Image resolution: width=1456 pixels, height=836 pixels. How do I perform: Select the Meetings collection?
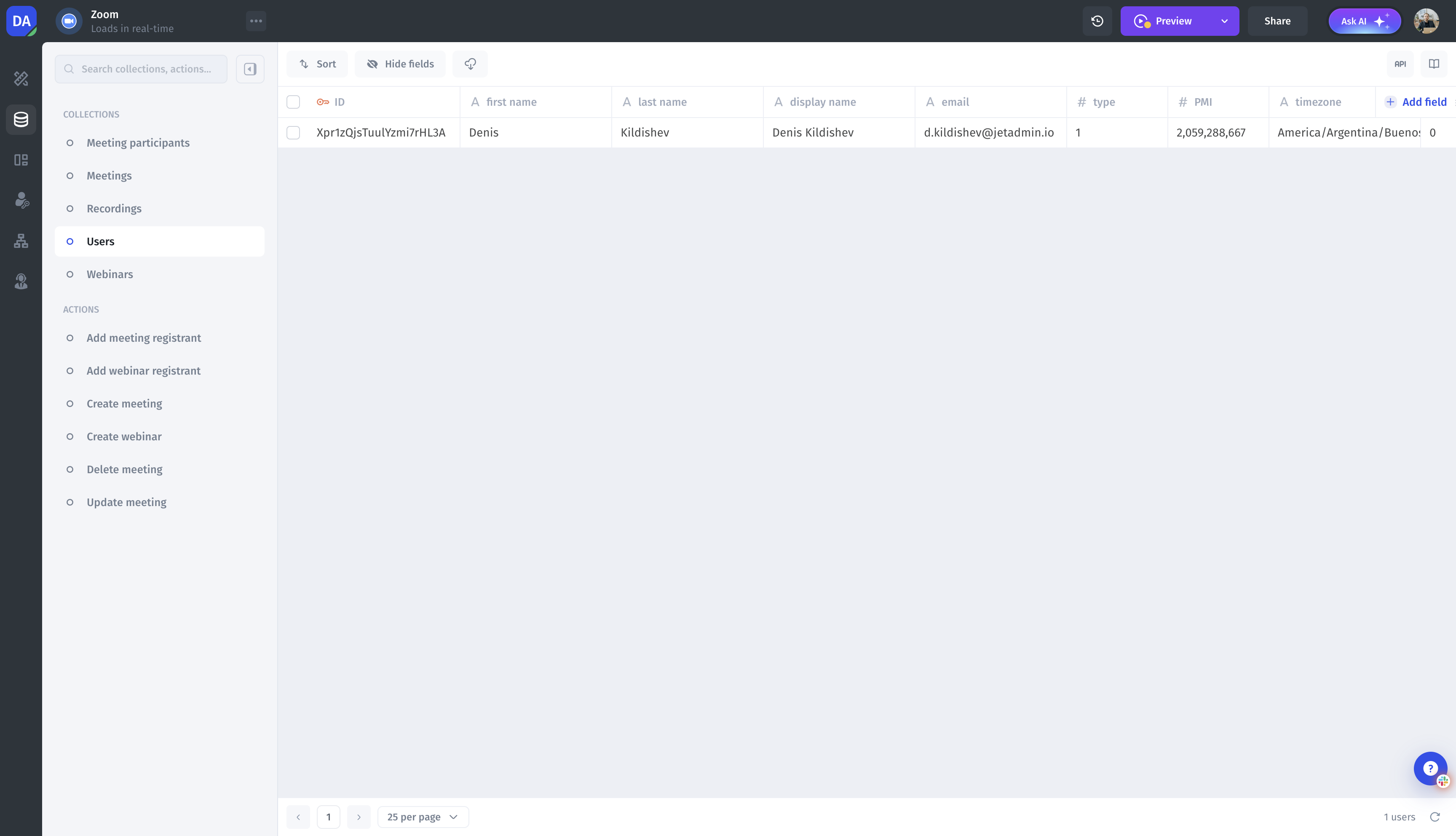coord(109,176)
